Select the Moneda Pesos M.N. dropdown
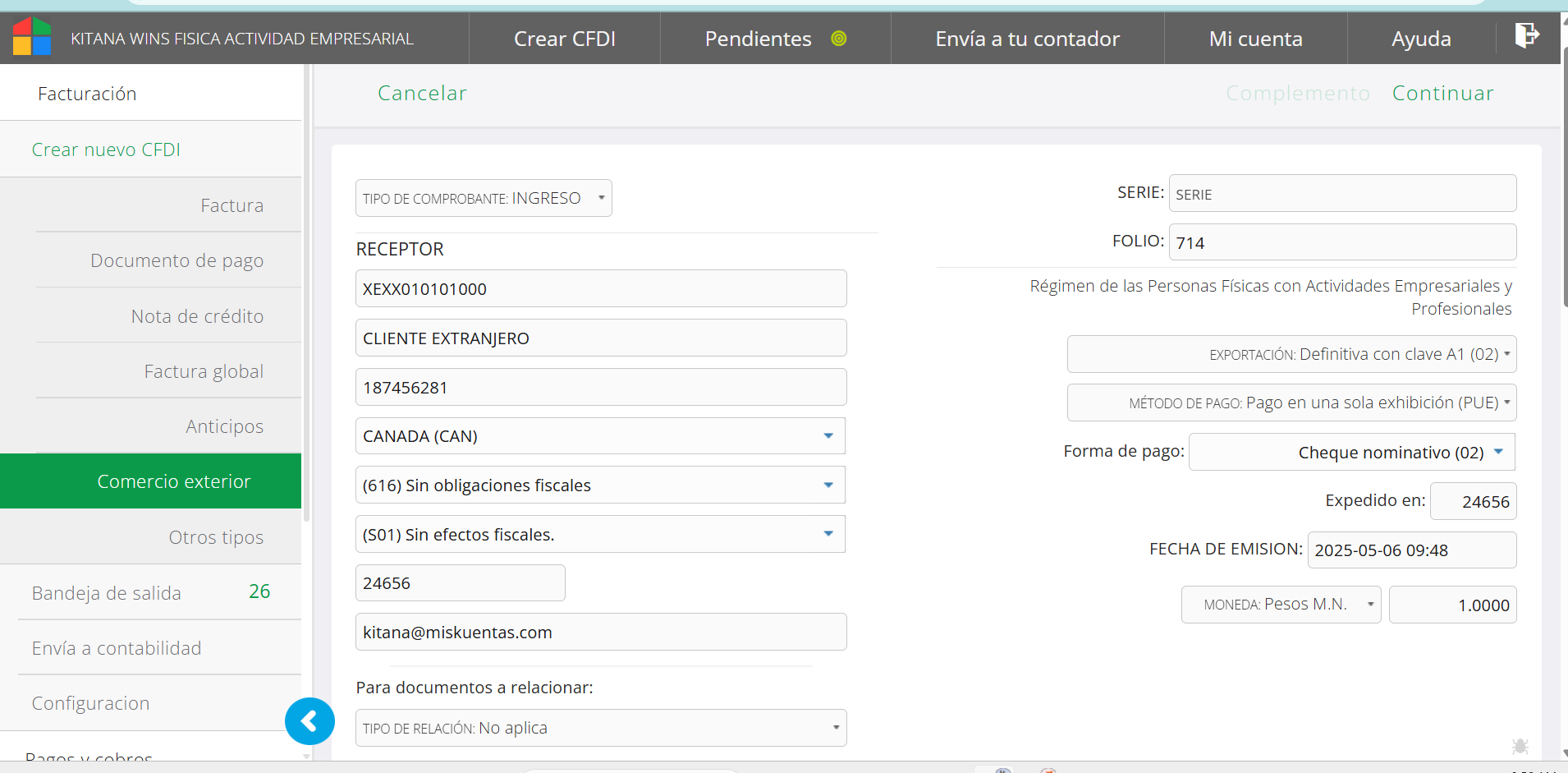 point(1281,605)
